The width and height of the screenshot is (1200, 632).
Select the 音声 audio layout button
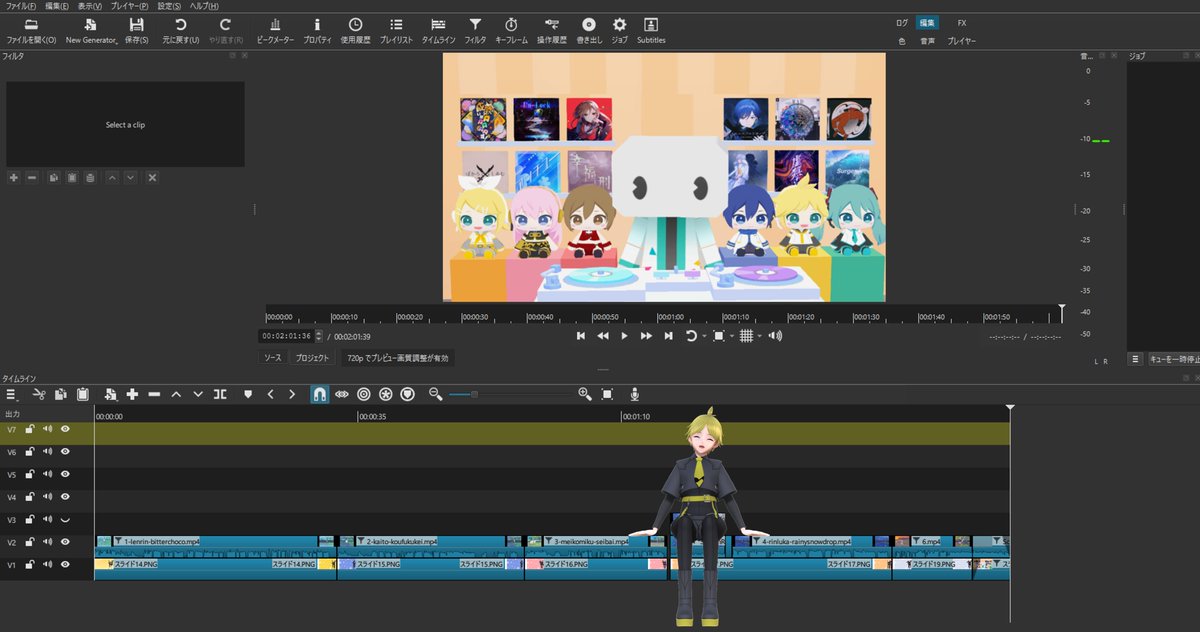pos(928,41)
